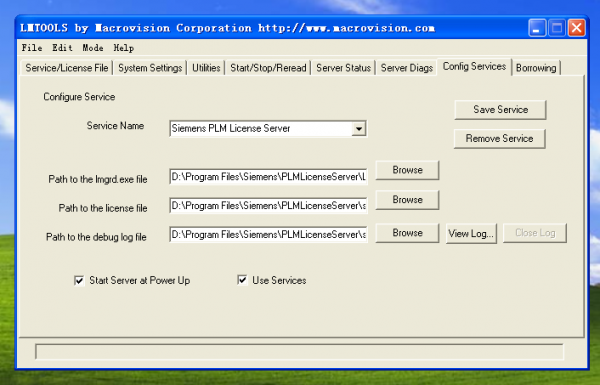Go to the Start/Stop/Reread tab
Image resolution: width=600 pixels, height=385 pixels.
[x=268, y=68]
